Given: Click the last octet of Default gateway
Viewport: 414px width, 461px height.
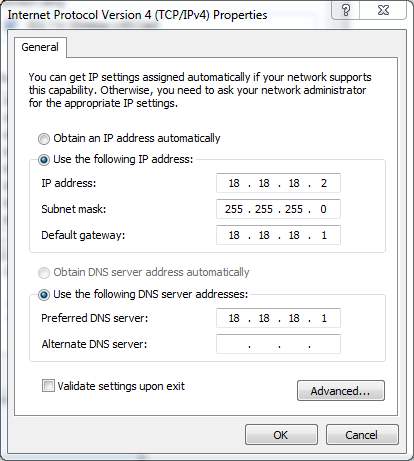Looking at the screenshot, I should click(324, 235).
